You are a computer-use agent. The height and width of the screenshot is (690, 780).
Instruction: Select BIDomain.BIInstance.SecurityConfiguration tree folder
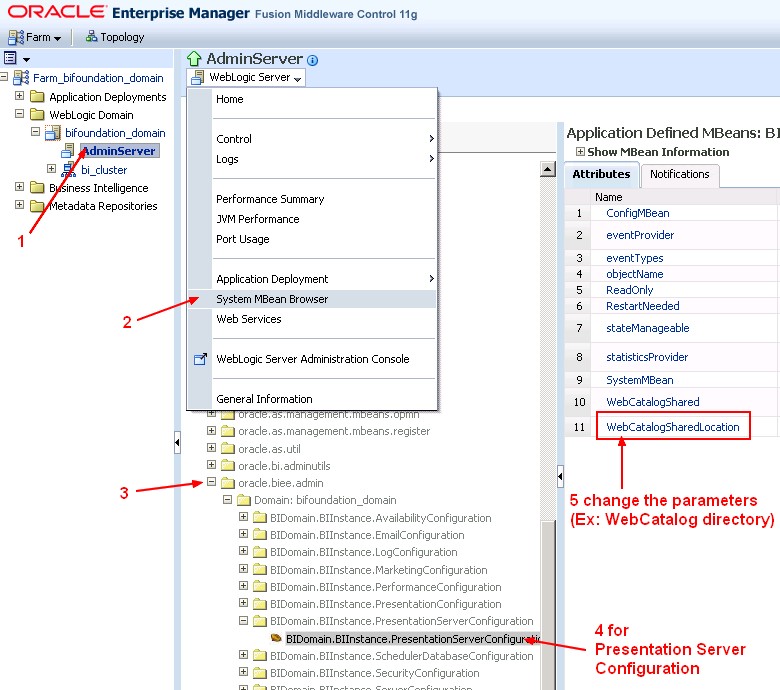380,674
